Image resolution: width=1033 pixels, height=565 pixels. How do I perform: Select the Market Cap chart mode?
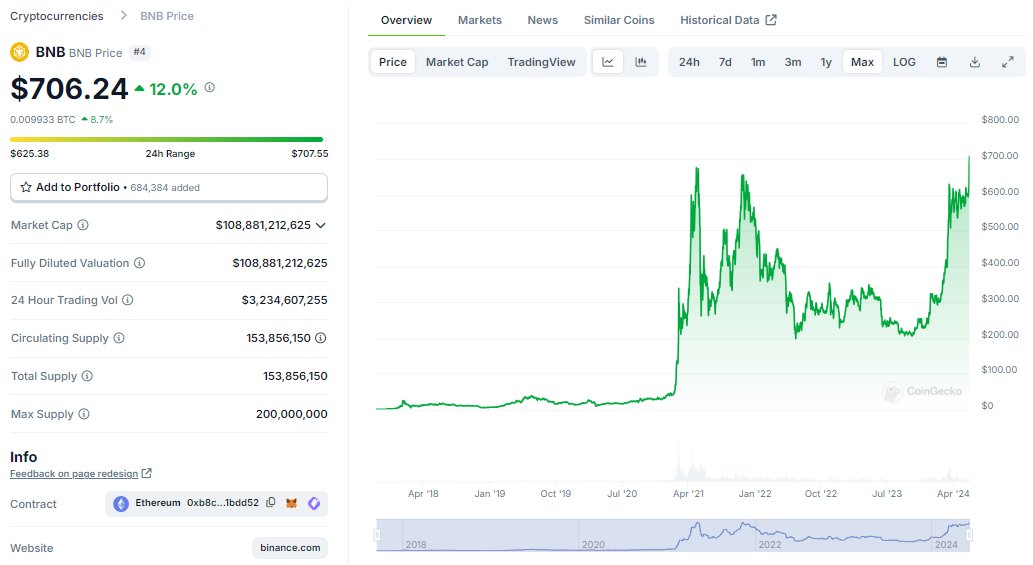457,62
